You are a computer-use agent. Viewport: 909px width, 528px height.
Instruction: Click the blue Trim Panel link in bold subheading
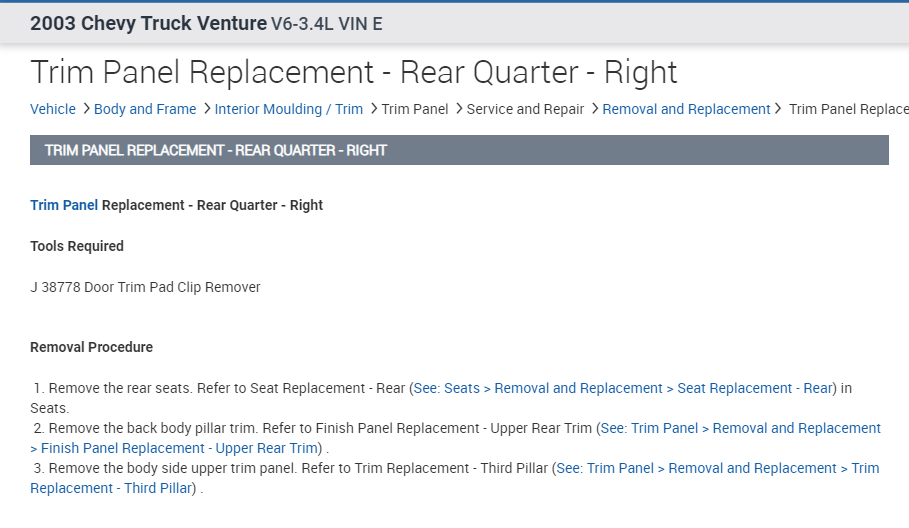click(x=64, y=205)
